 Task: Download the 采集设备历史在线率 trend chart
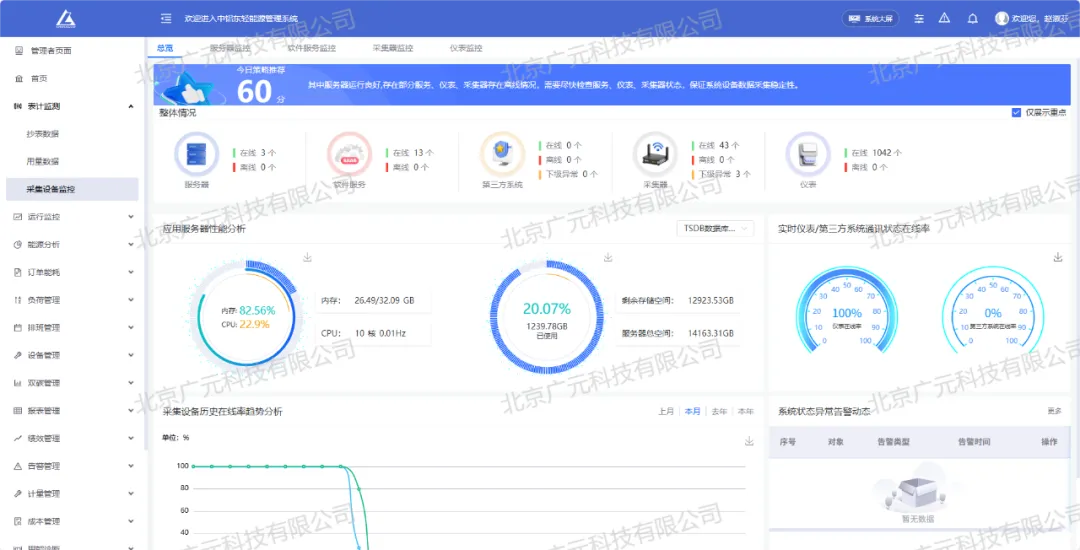click(x=749, y=441)
